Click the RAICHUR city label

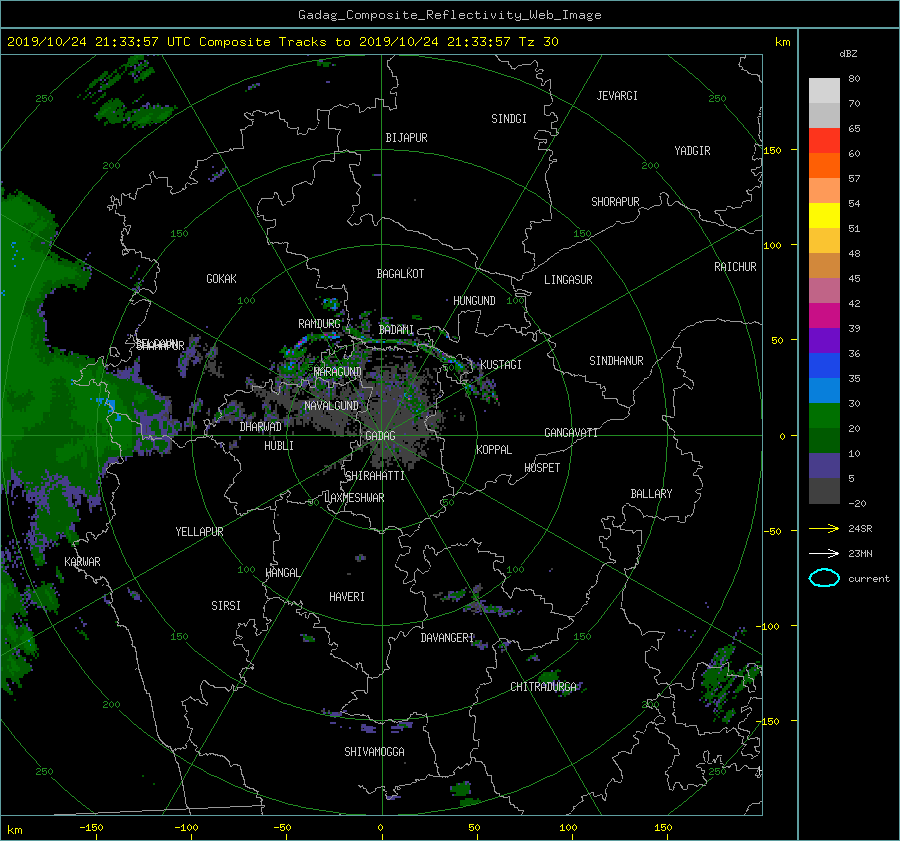point(735,267)
